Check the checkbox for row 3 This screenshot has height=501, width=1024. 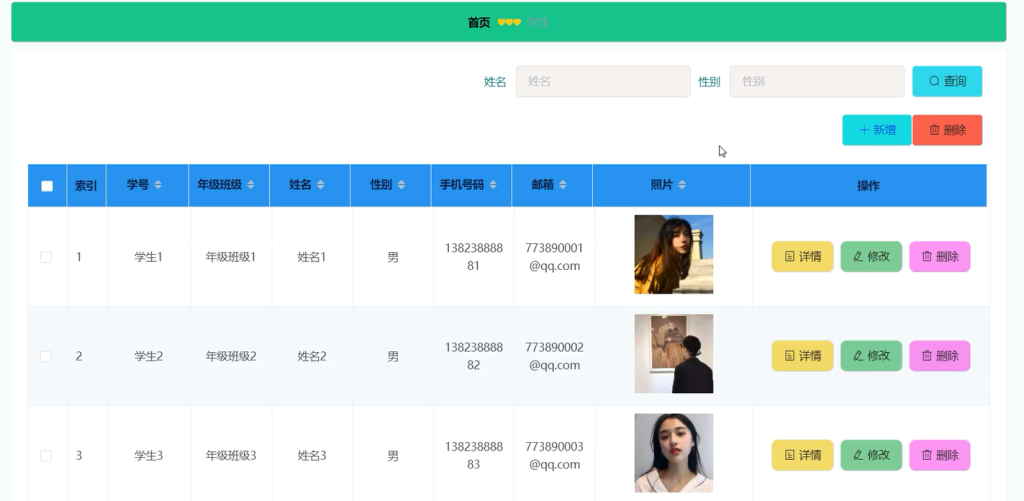click(46, 455)
